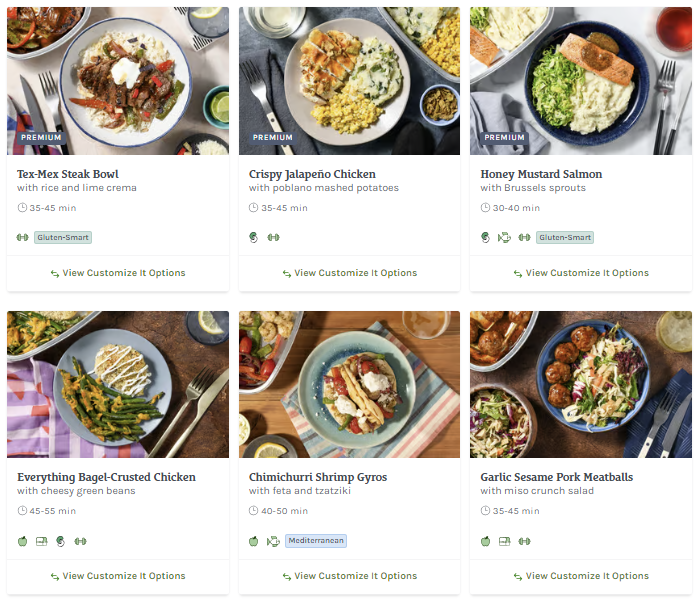
Task: Select the Garlic Sesame Pork Meatballs photo
Action: pyautogui.click(x=581, y=384)
